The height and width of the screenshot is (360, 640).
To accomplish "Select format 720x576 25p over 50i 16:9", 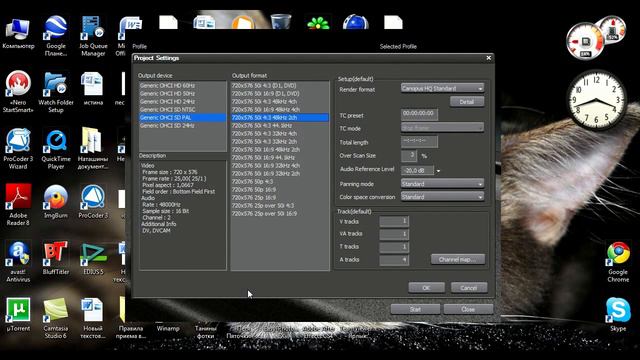I will (x=280, y=214).
